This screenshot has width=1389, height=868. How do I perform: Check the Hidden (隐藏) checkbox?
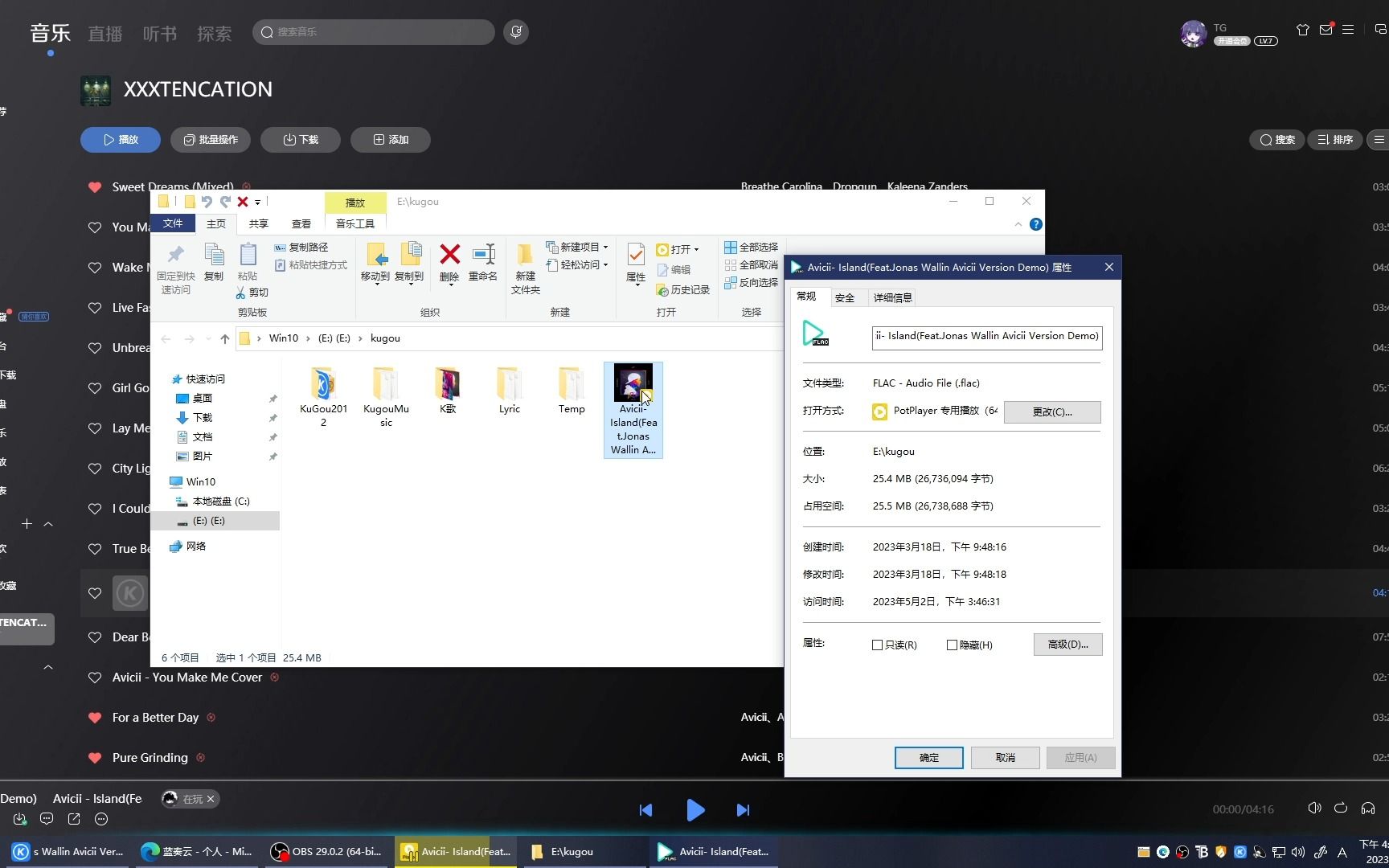[952, 645]
